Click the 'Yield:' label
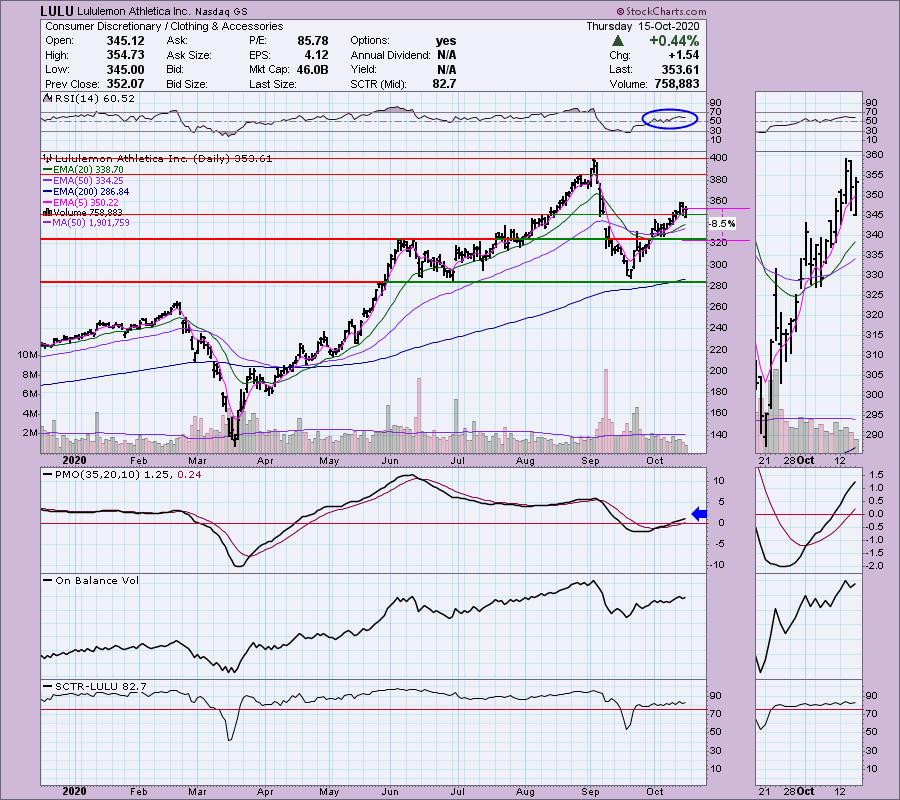900x800 pixels. click(363, 69)
